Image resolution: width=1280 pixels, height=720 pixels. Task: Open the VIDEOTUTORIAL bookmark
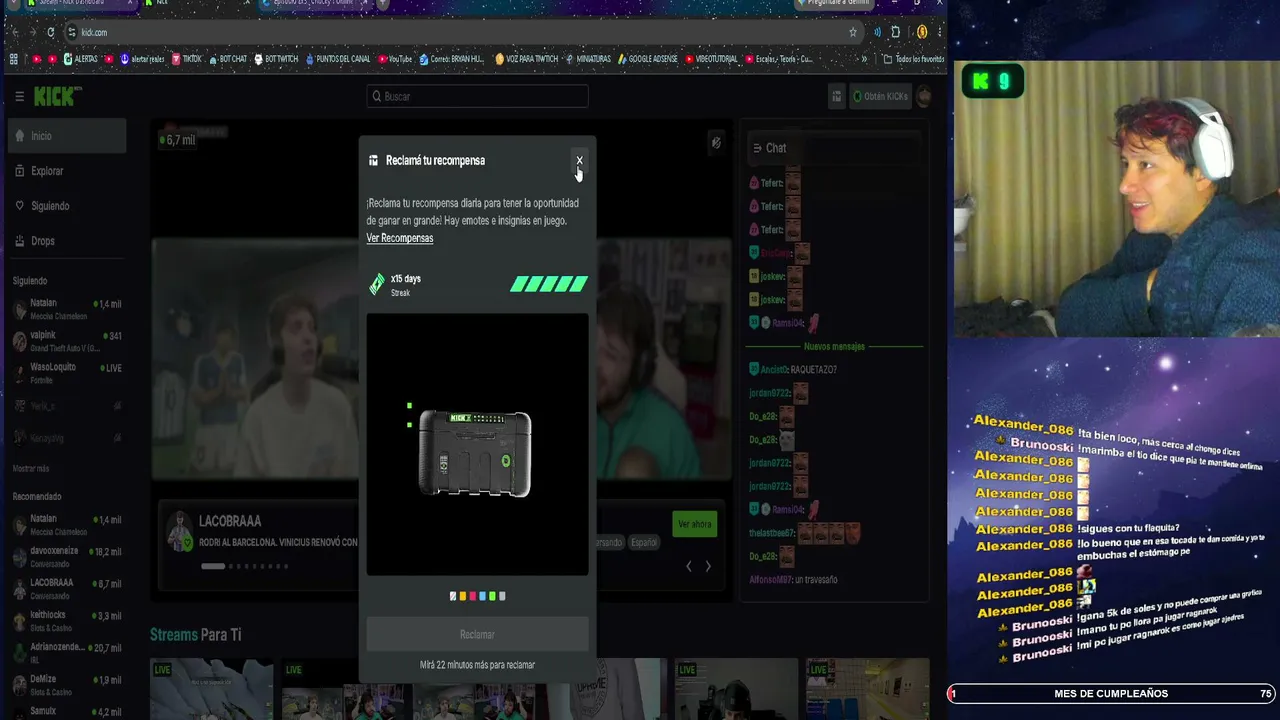(711, 59)
